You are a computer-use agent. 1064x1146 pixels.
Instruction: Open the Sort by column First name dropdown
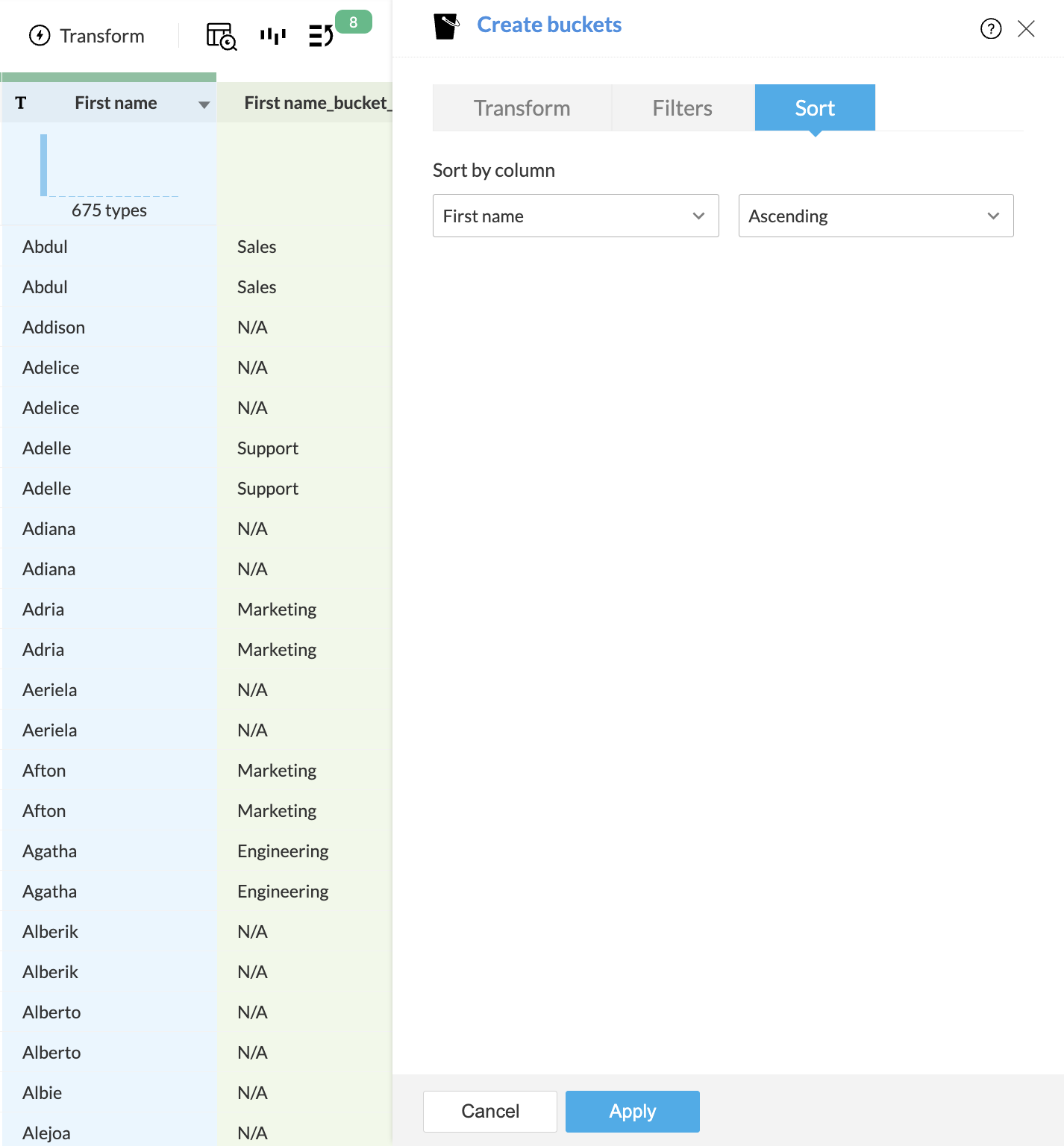click(575, 216)
